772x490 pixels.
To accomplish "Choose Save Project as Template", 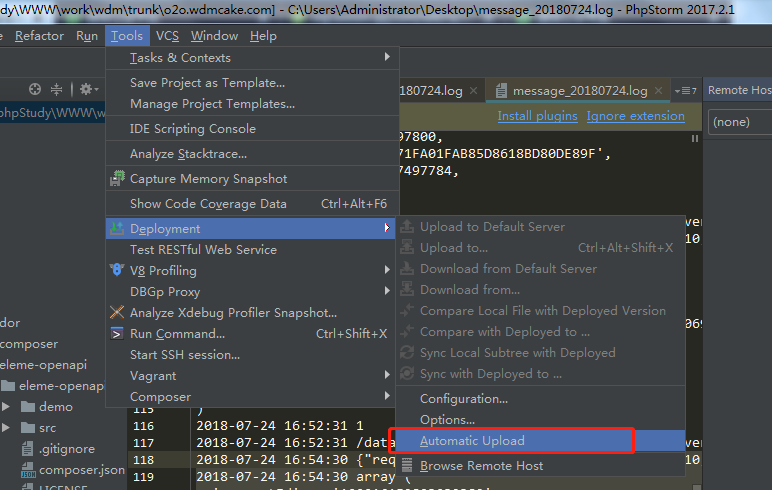I will tap(252, 83).
